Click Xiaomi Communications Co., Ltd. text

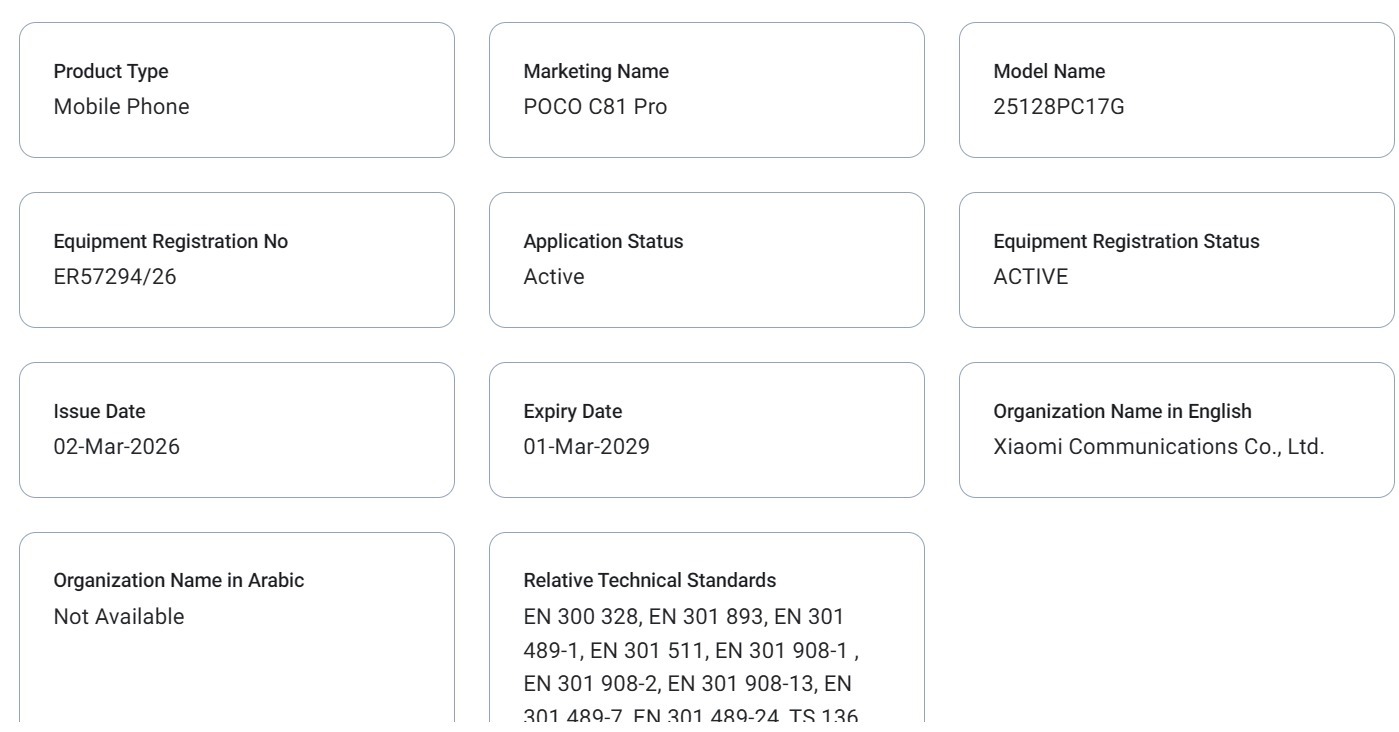pos(1158,447)
